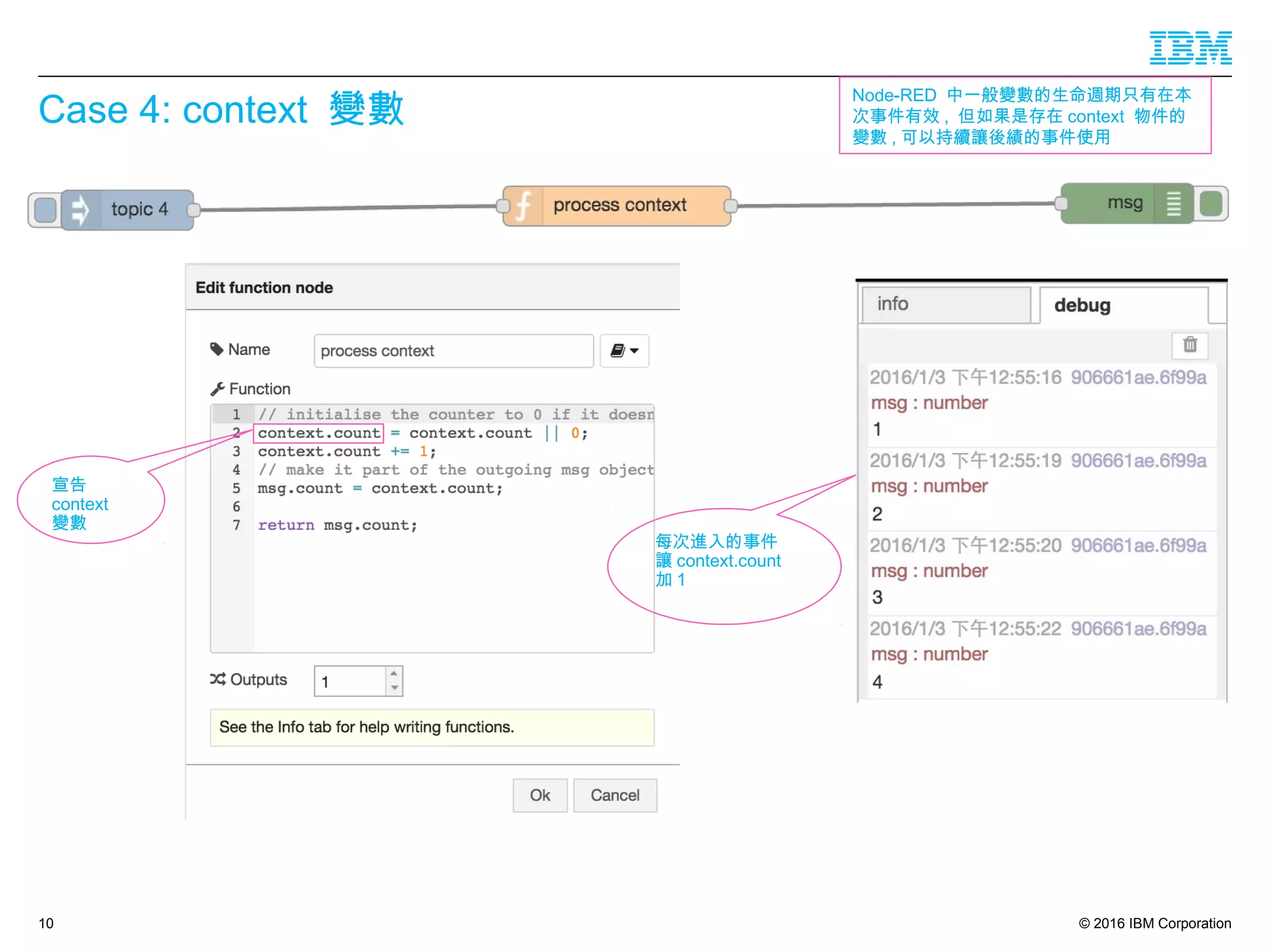The height and width of the screenshot is (952, 1270).
Task: Click the tag icon next to Name
Action: click(216, 350)
